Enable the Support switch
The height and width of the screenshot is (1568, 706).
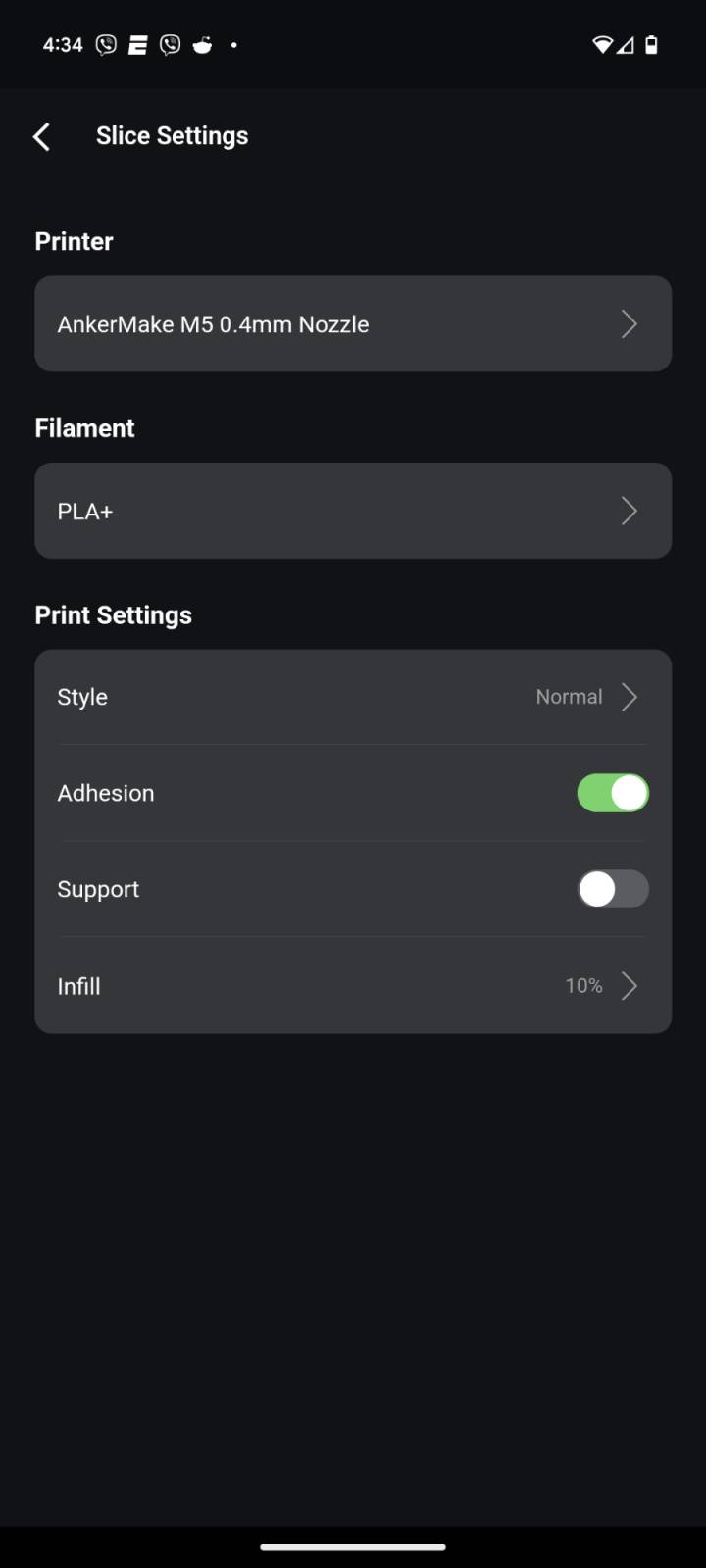click(613, 889)
